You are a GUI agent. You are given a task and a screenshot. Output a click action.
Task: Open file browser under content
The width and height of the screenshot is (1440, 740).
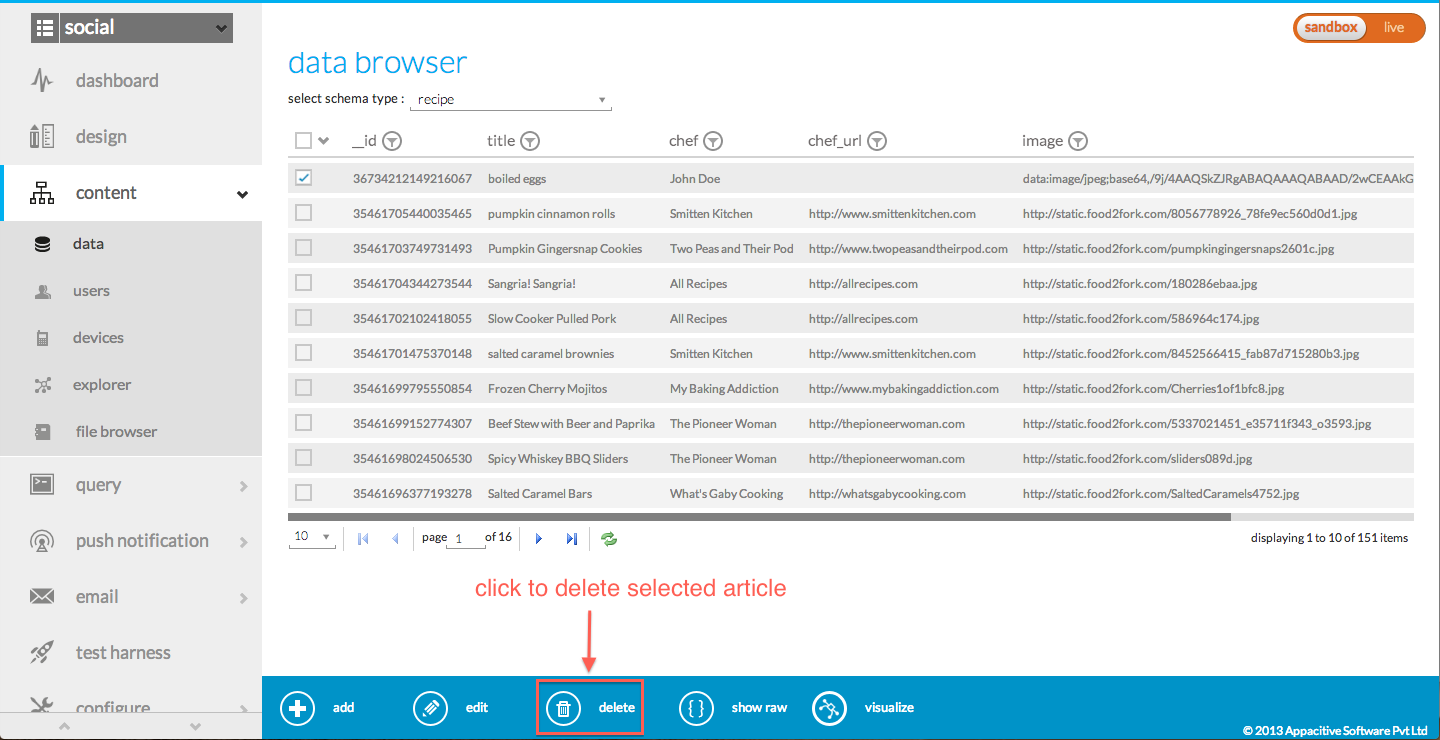pos(116,432)
